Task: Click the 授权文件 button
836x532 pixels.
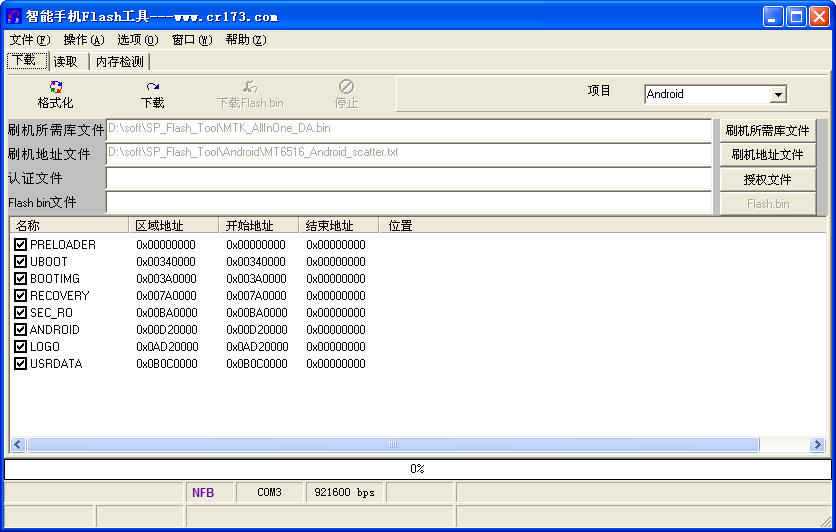Action: [767, 180]
